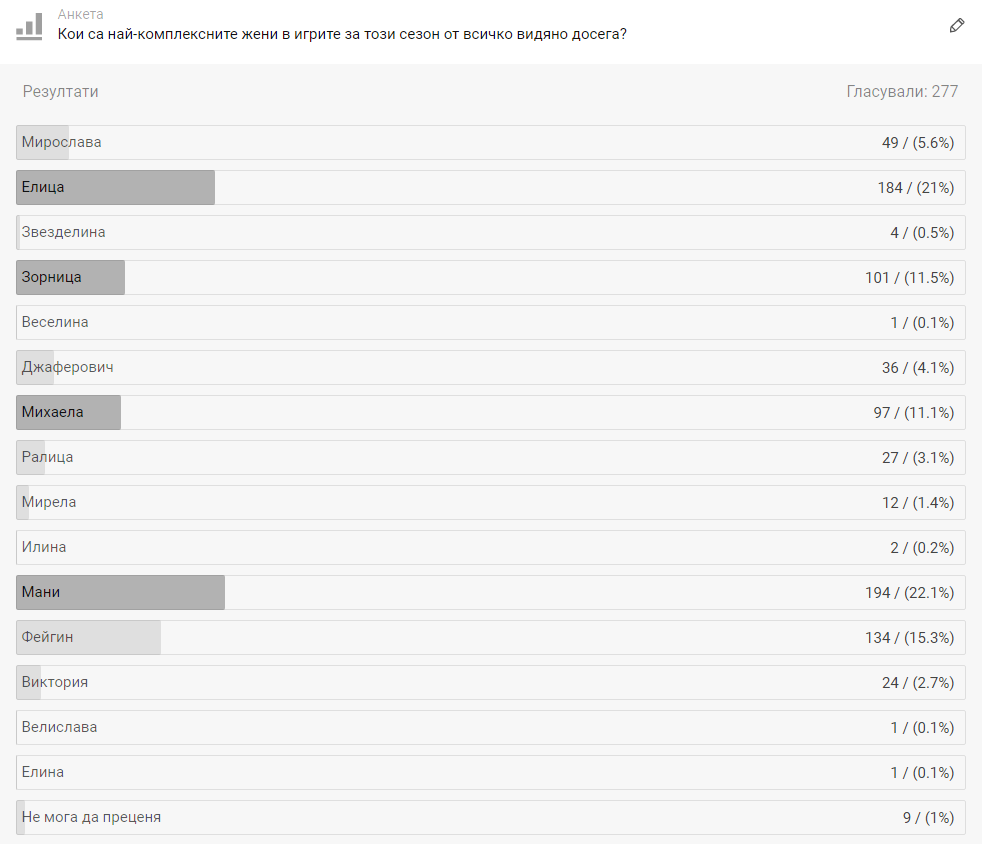Click the Мани result bar
The height and width of the screenshot is (844, 982).
(x=490, y=592)
